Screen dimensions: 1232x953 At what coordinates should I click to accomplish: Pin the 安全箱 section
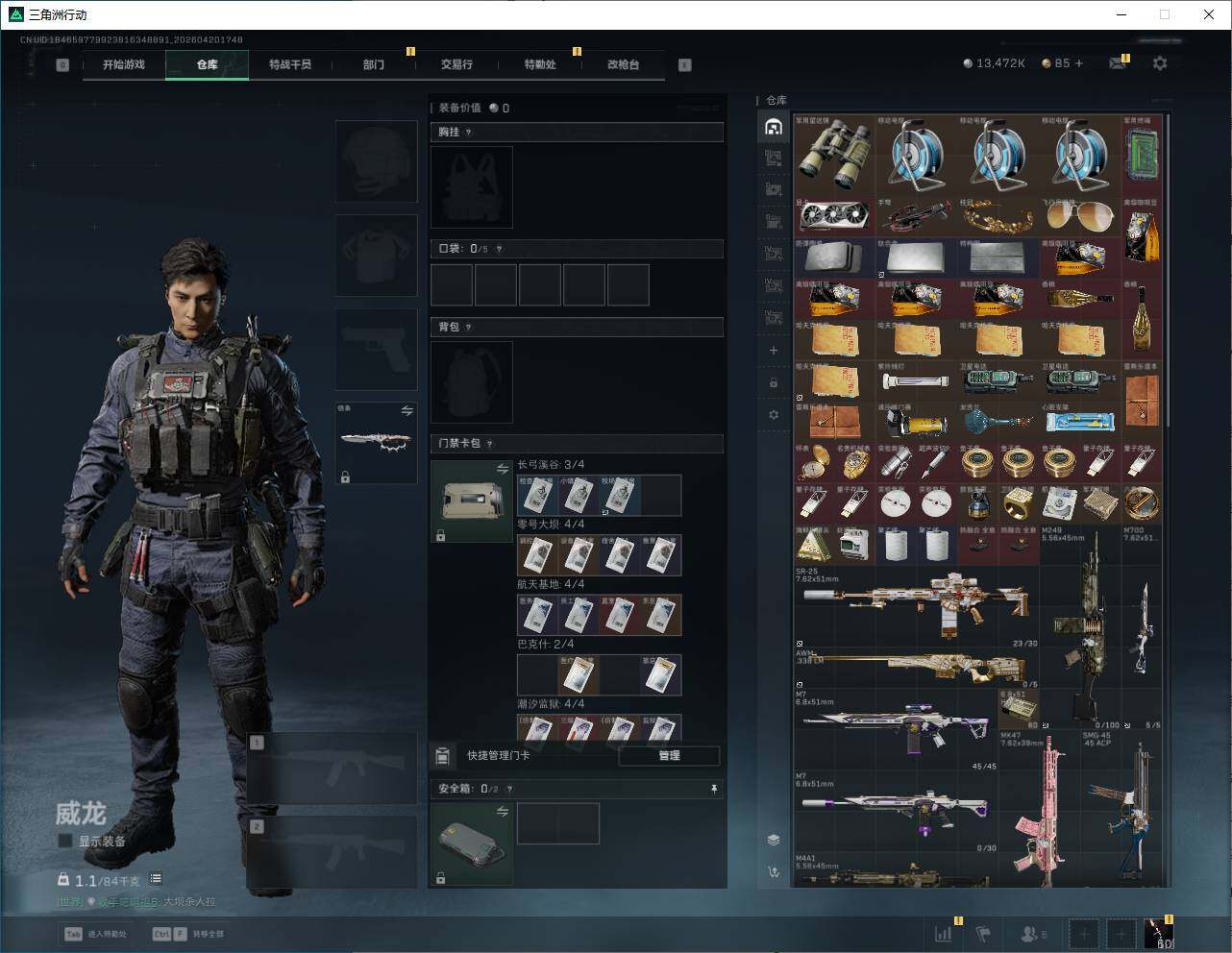click(713, 789)
